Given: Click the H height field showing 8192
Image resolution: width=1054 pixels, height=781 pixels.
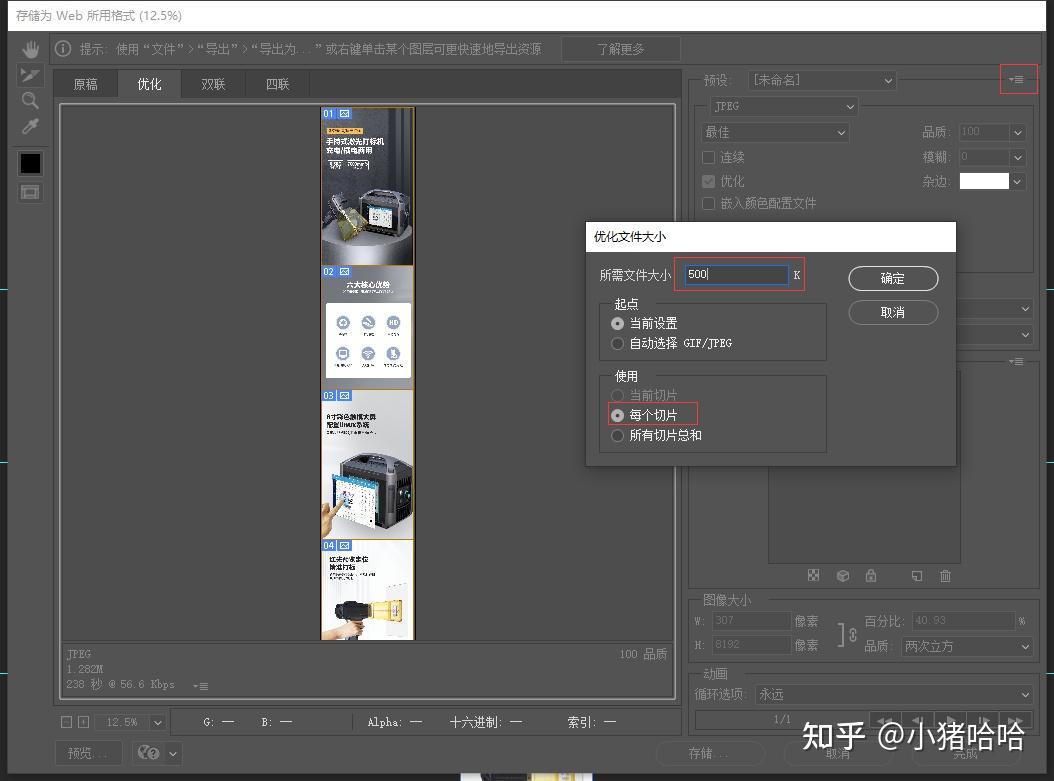Looking at the screenshot, I should click(751, 645).
